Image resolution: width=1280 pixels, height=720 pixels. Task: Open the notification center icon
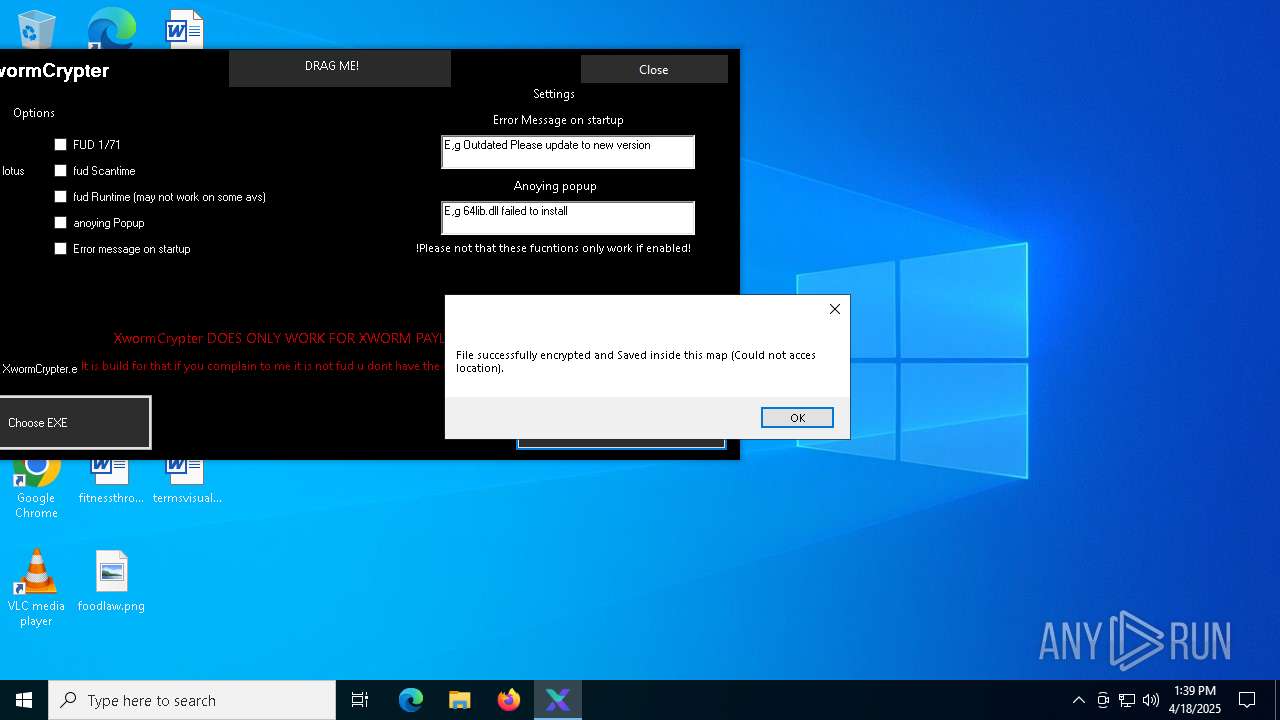pyautogui.click(x=1247, y=700)
